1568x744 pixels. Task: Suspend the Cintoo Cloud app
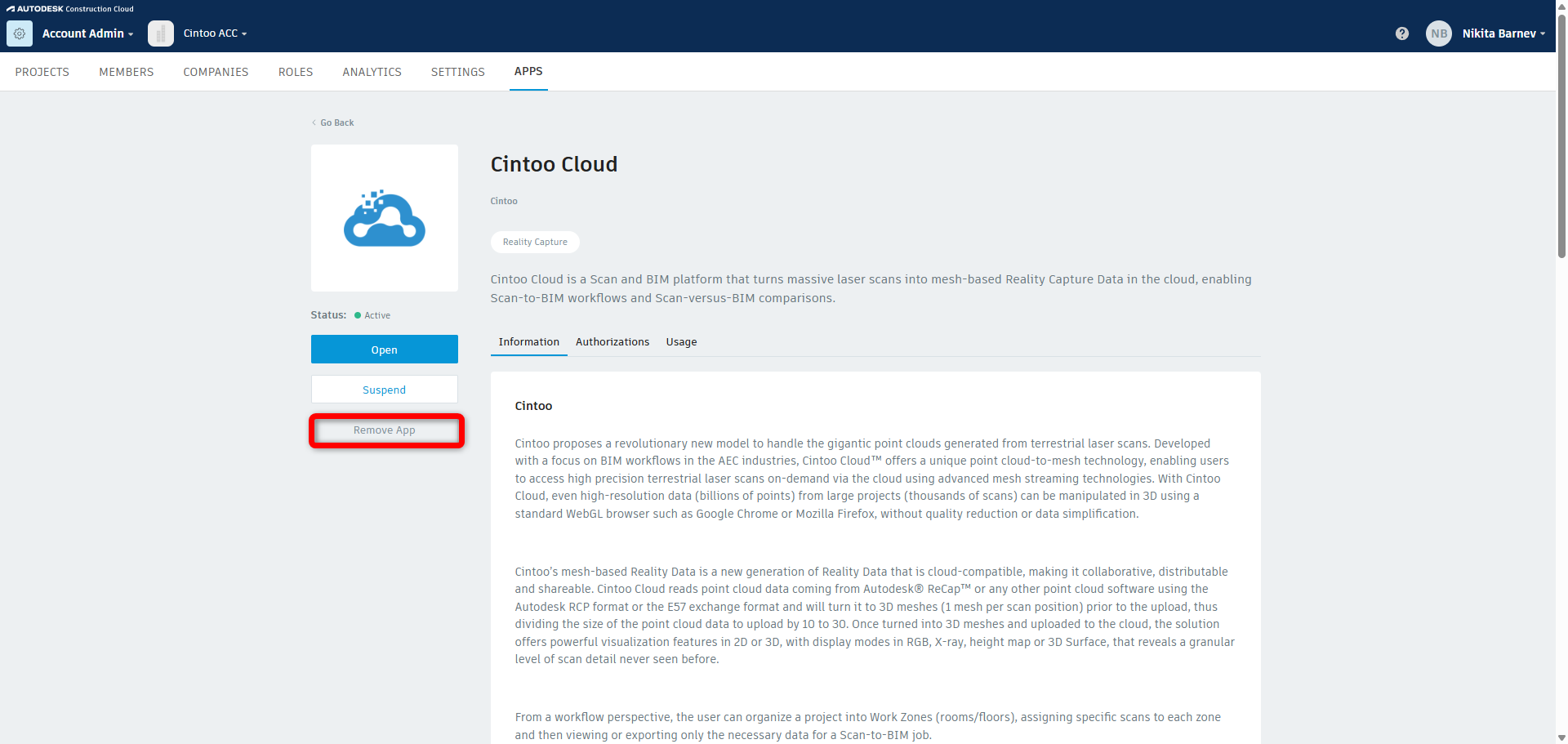385,390
